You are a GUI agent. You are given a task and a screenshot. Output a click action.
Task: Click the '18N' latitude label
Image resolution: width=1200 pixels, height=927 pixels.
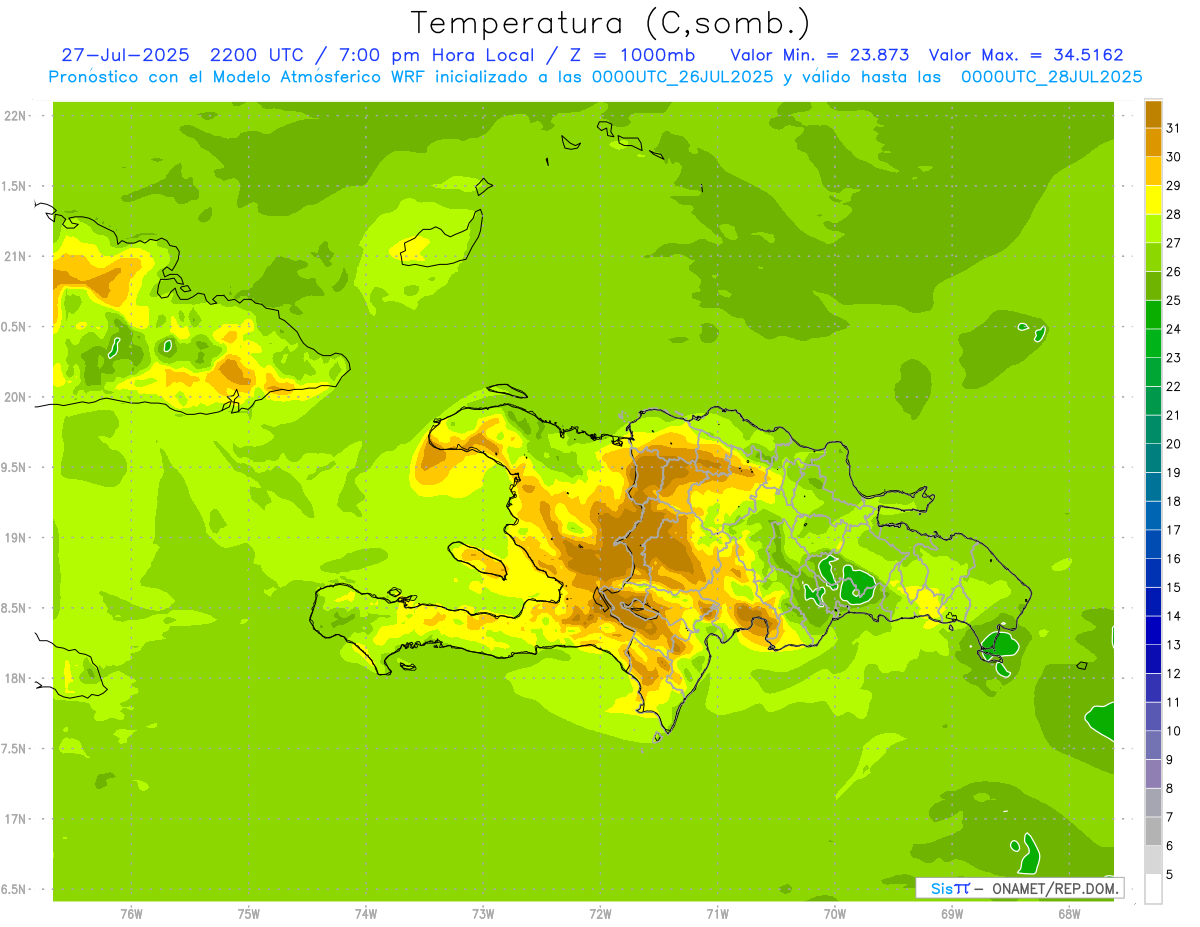click(17, 678)
